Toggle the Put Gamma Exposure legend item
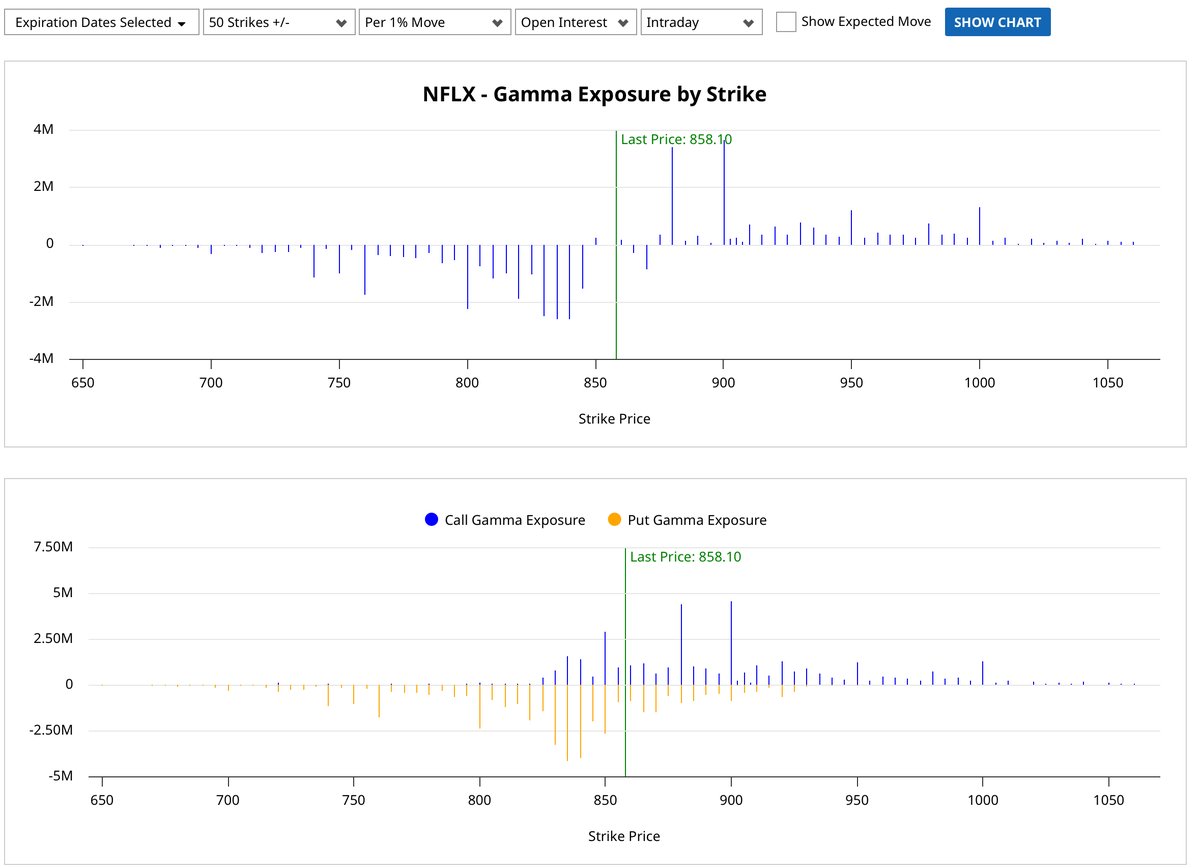This screenshot has width=1200, height=868. click(687, 520)
